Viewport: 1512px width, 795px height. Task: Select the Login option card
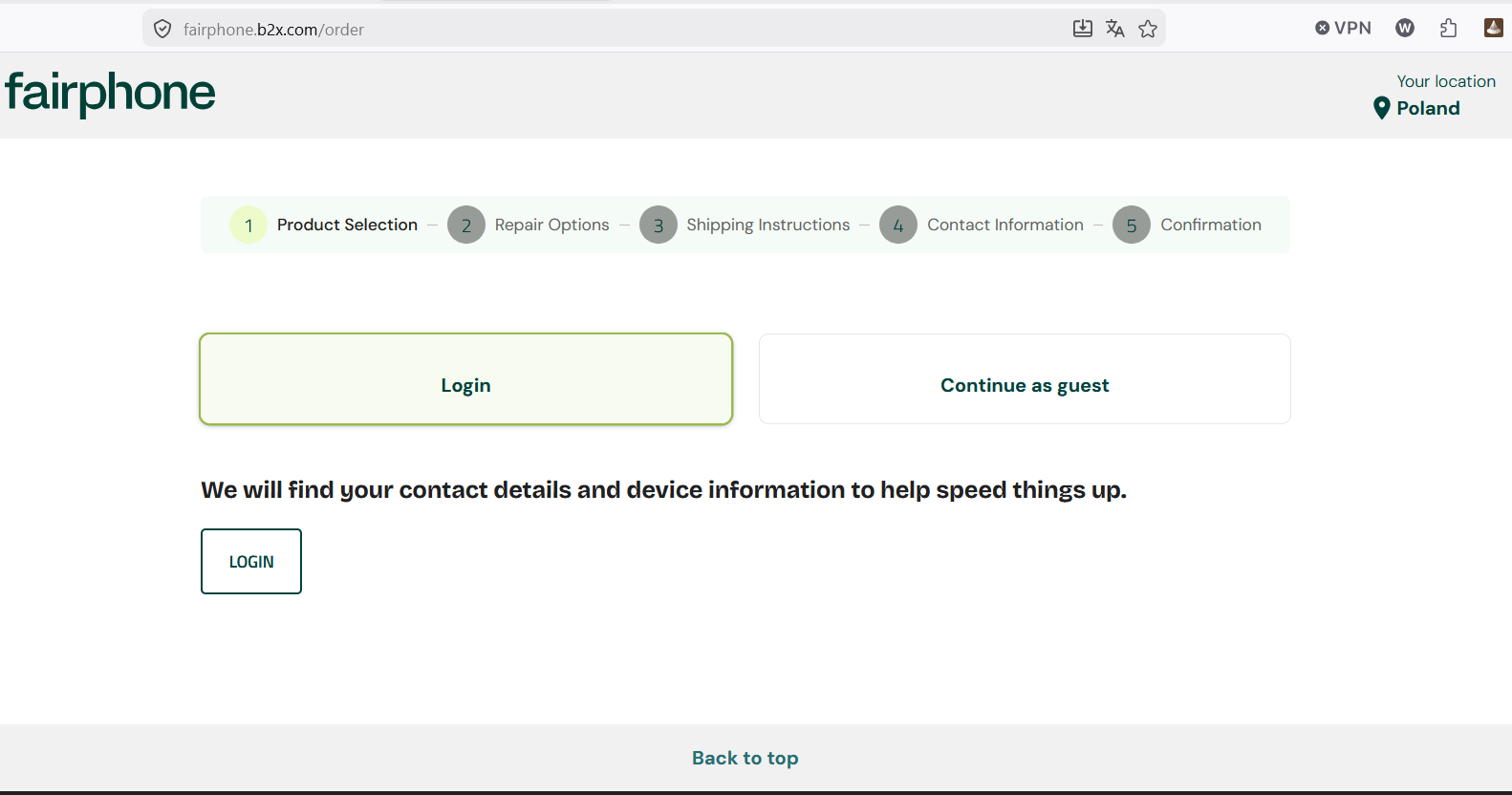pyautogui.click(x=465, y=378)
